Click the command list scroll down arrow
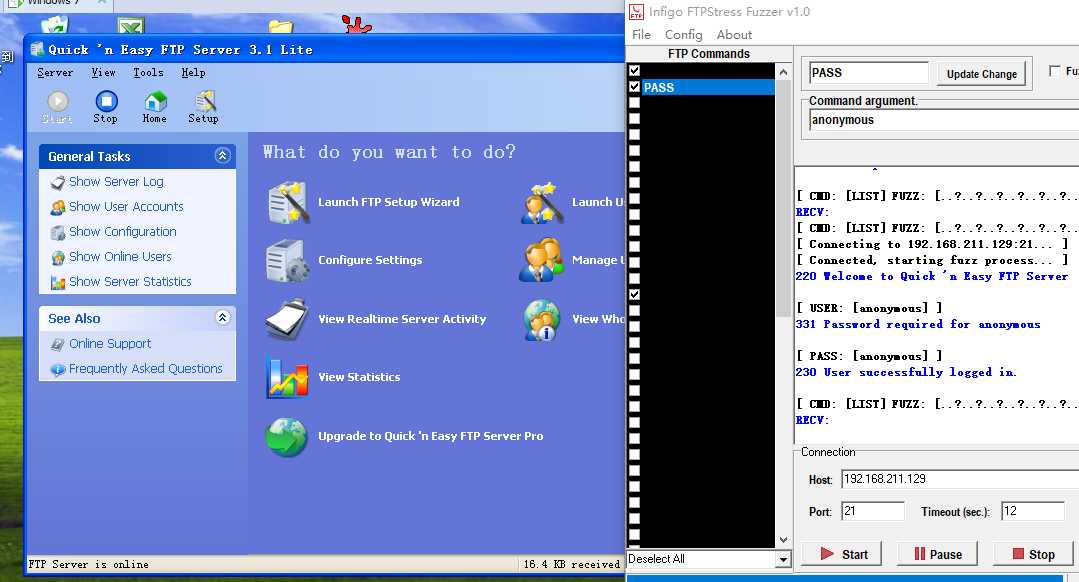The height and width of the screenshot is (582, 1079). pyautogui.click(x=783, y=540)
